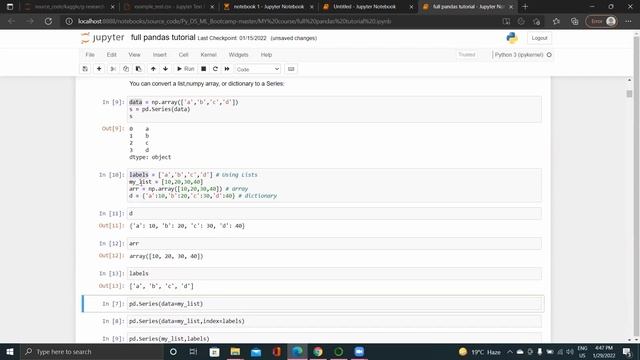640x360 pixels.
Task: Run the selected cell
Action: [x=185, y=69]
